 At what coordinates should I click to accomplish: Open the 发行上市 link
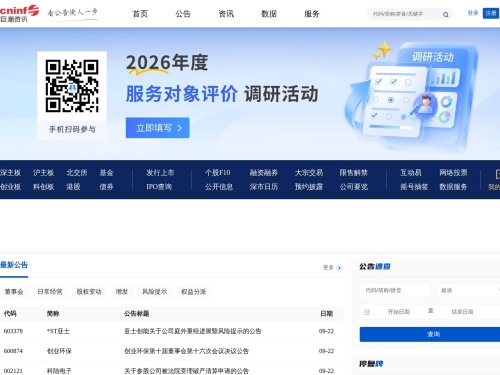click(160, 173)
